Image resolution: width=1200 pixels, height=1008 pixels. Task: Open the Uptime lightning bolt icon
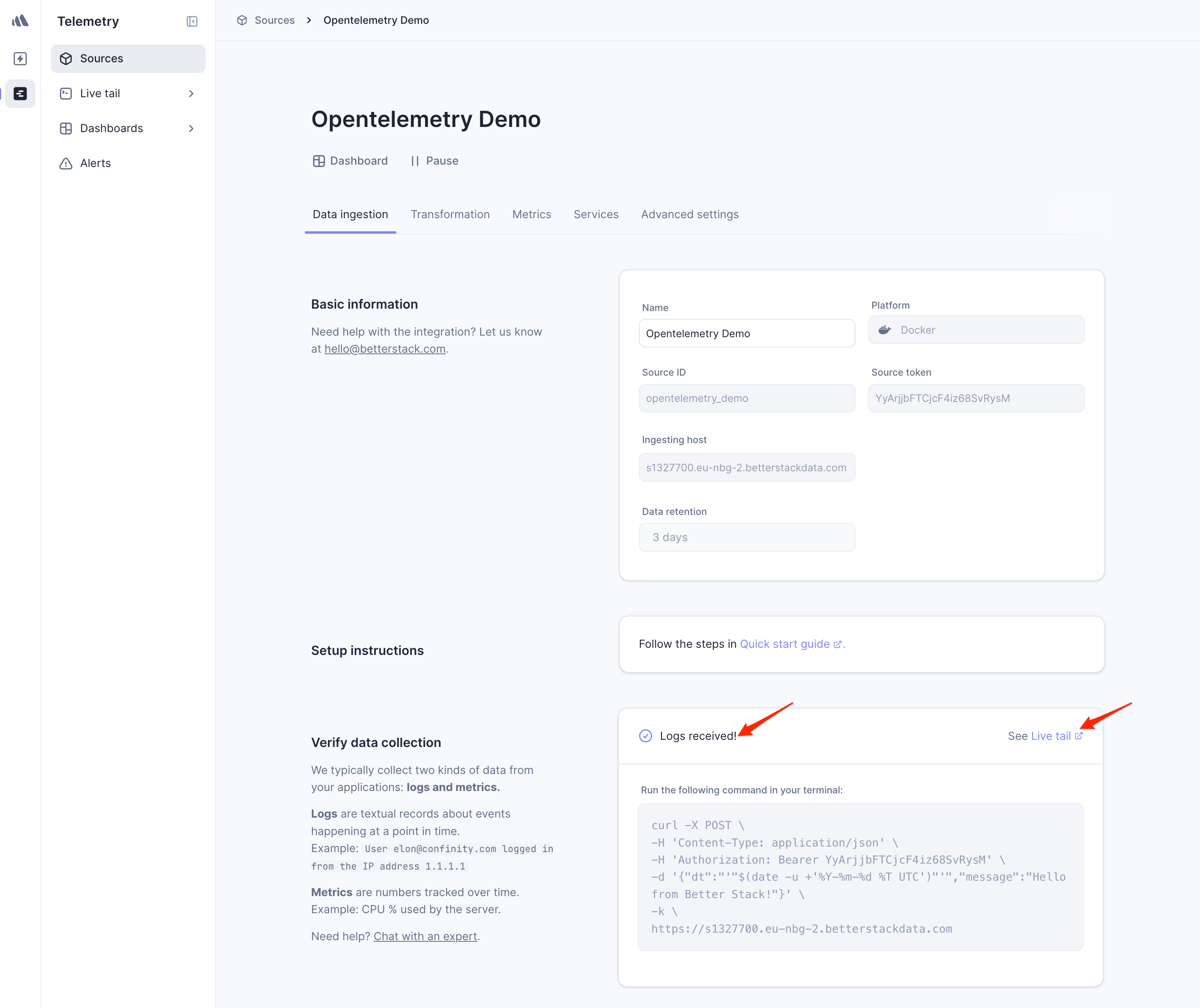pos(20,58)
